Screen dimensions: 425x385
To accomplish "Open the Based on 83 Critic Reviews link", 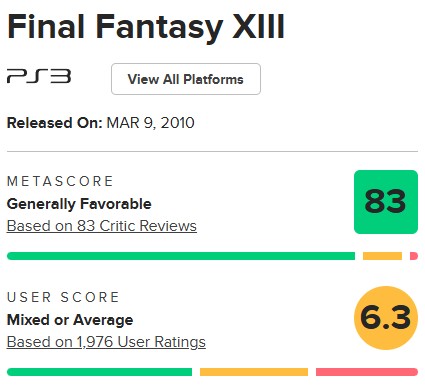I will [102, 226].
